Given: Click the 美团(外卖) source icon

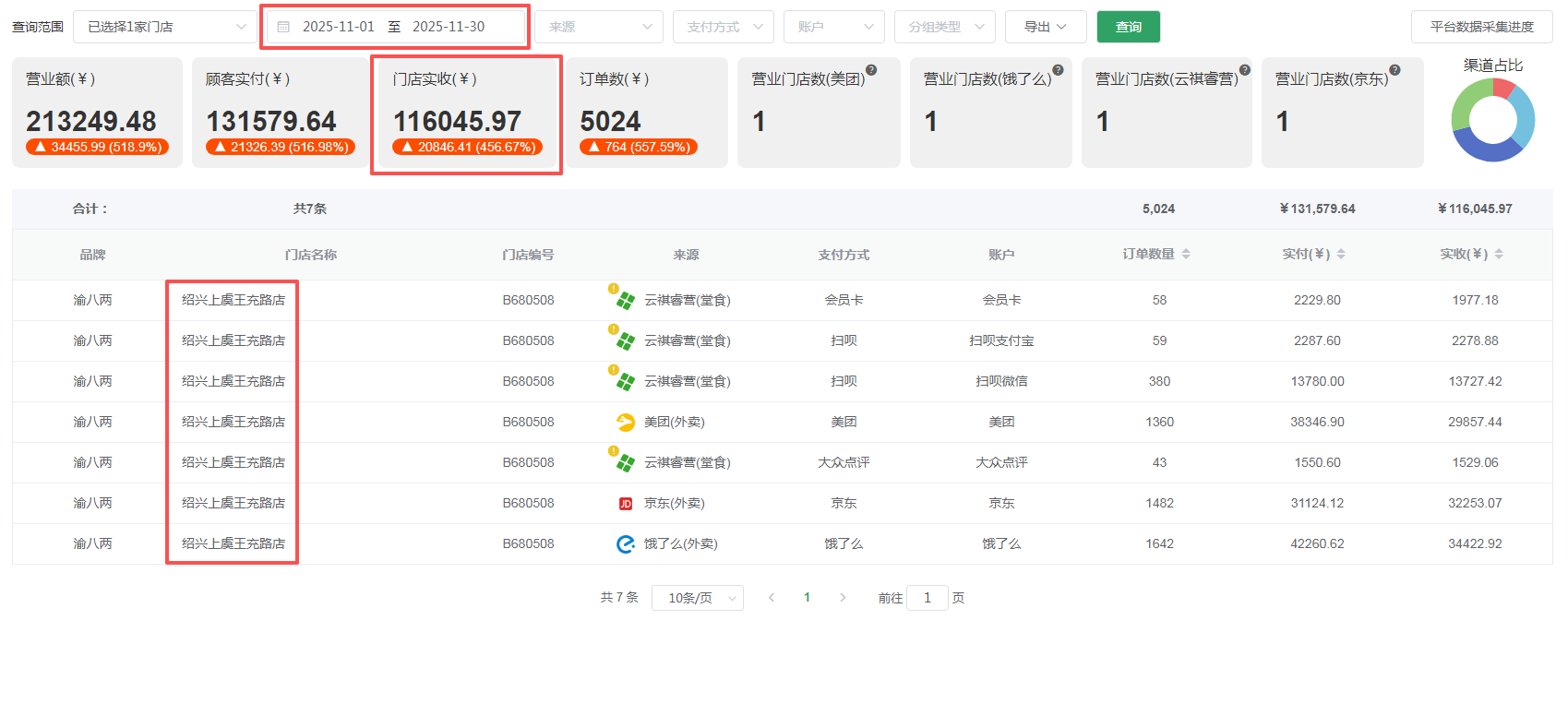Looking at the screenshot, I should point(626,423).
